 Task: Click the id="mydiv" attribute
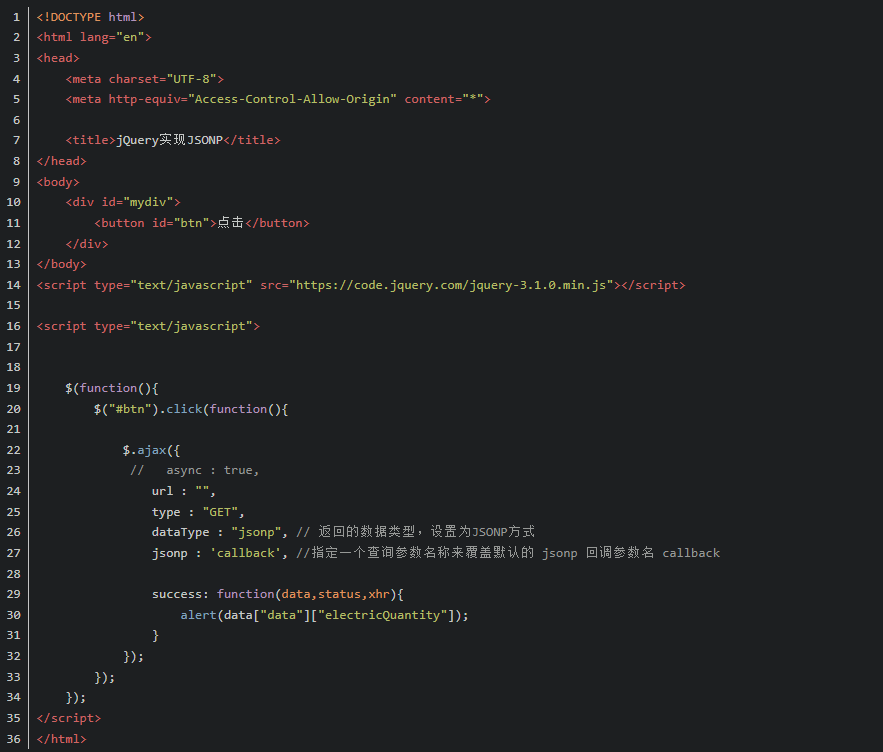[137, 202]
